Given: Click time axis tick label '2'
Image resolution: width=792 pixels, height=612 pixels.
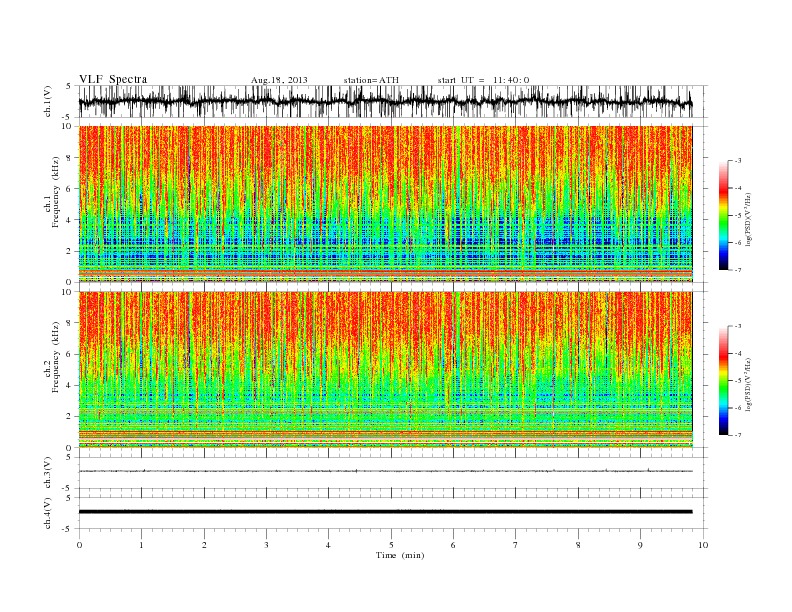Looking at the screenshot, I should pos(204,545).
